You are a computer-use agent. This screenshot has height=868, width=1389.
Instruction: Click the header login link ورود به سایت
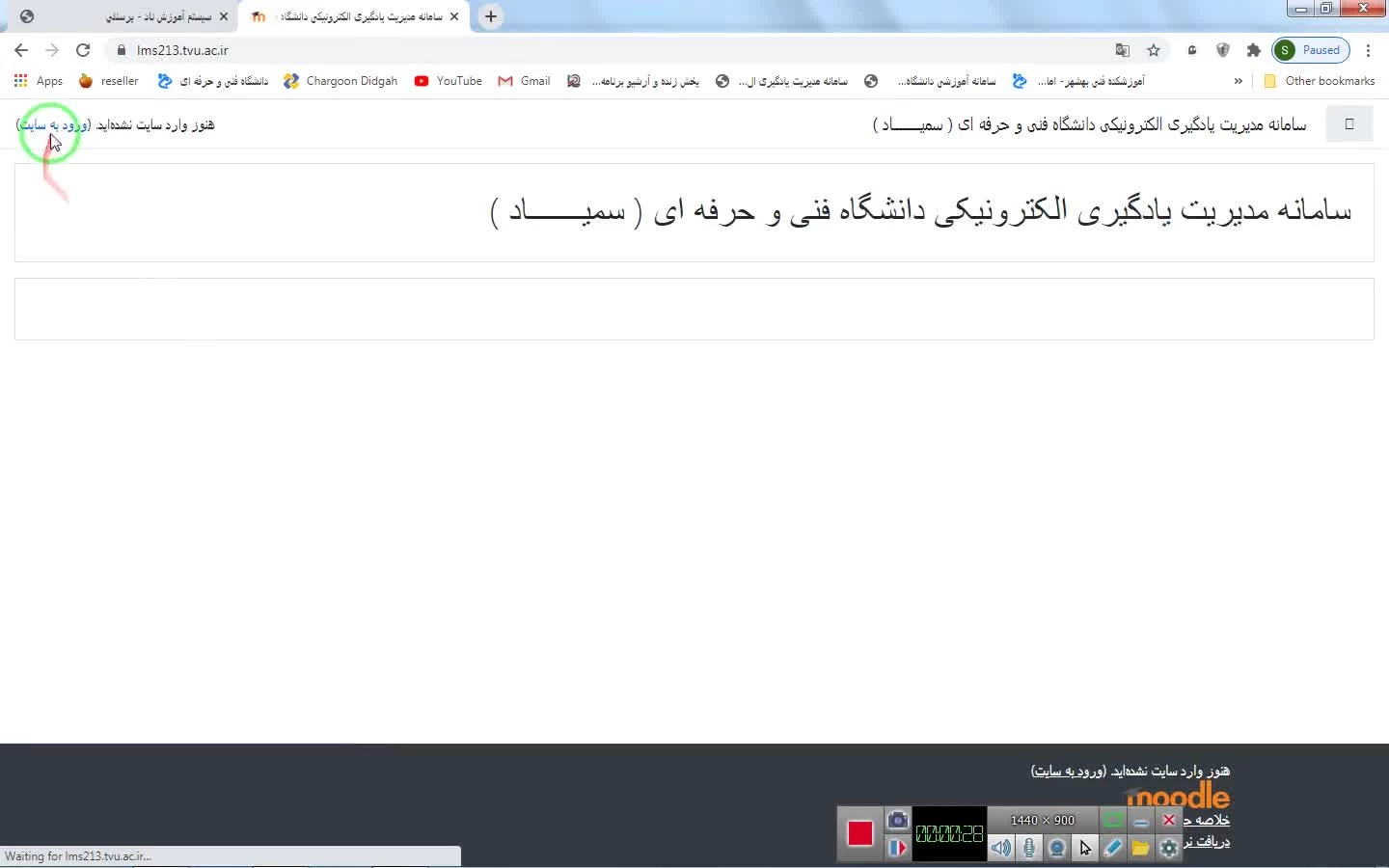(x=54, y=124)
